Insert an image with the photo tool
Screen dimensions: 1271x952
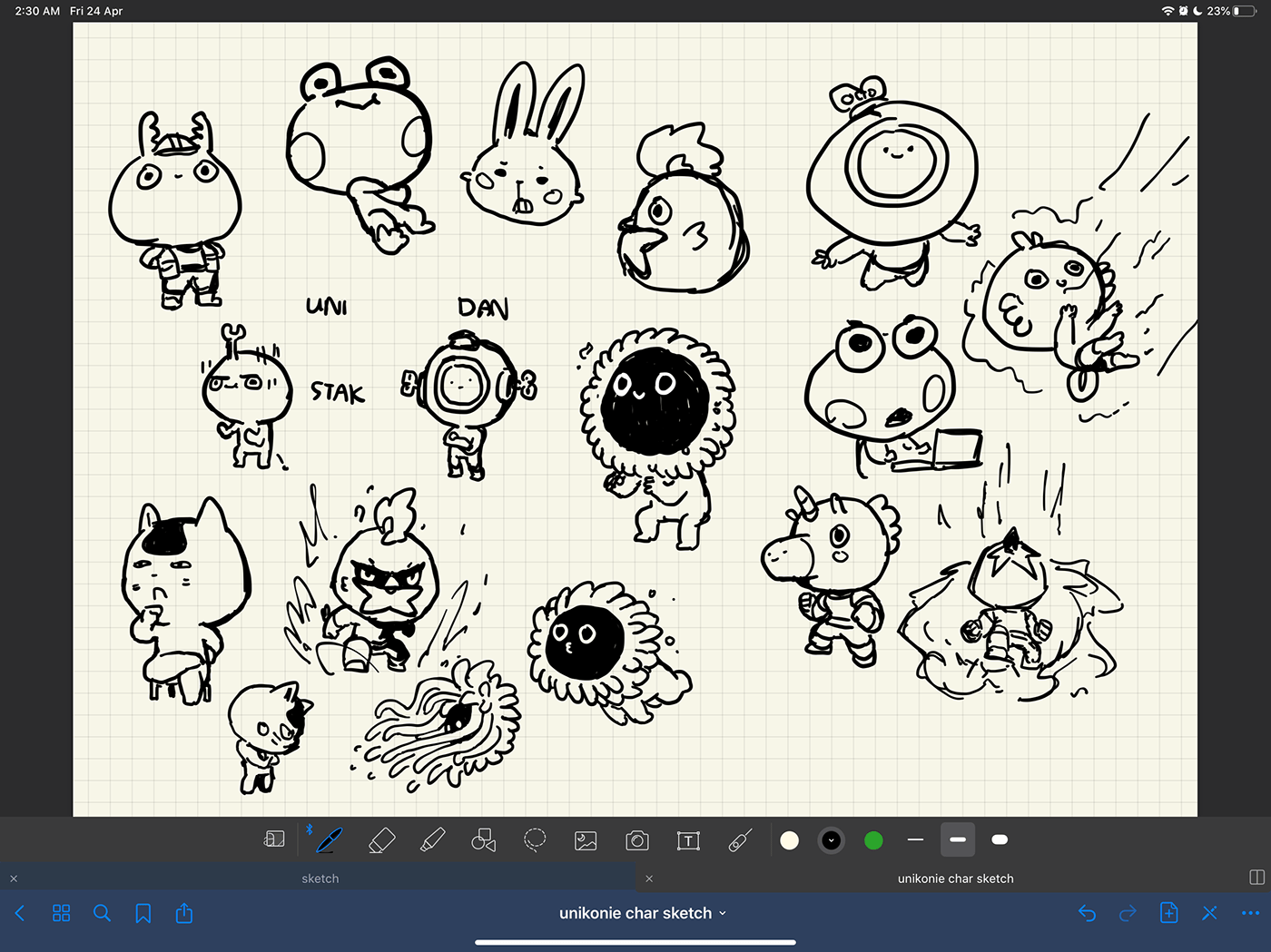pyautogui.click(x=586, y=840)
